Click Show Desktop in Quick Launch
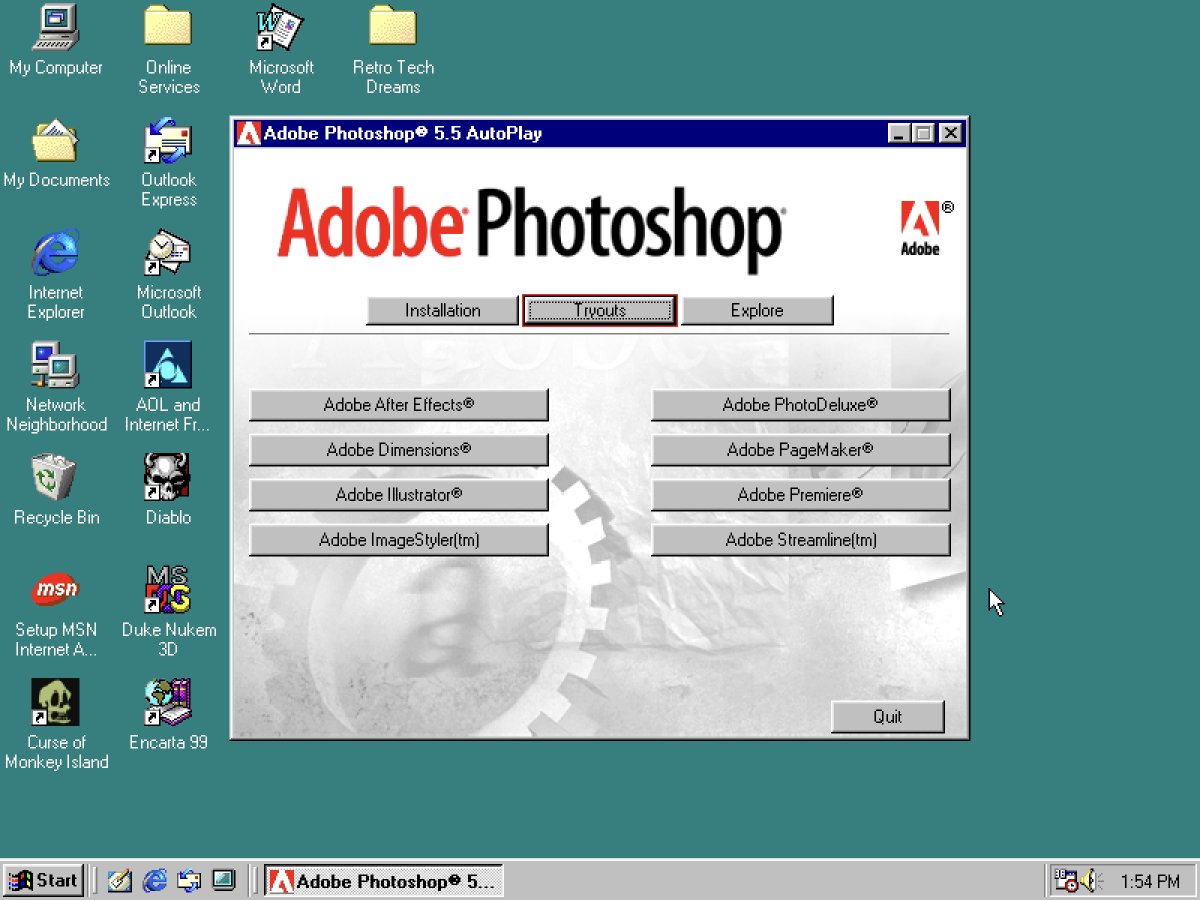1200x900 pixels. coord(120,881)
